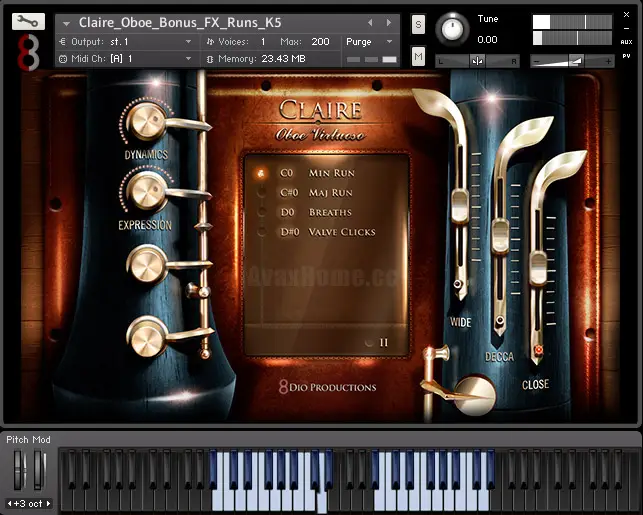Expand the instrument name dropdown arrow
The image size is (643, 515).
coord(66,24)
